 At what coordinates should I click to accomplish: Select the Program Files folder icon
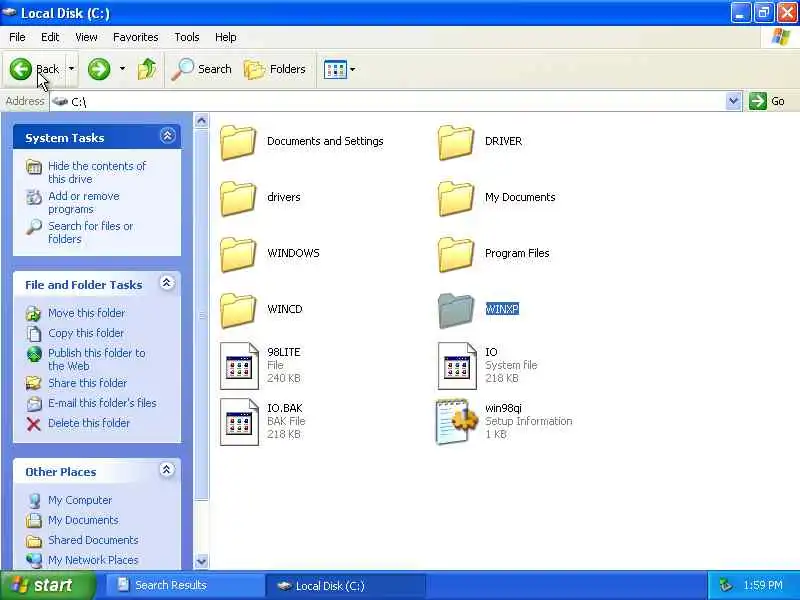456,255
